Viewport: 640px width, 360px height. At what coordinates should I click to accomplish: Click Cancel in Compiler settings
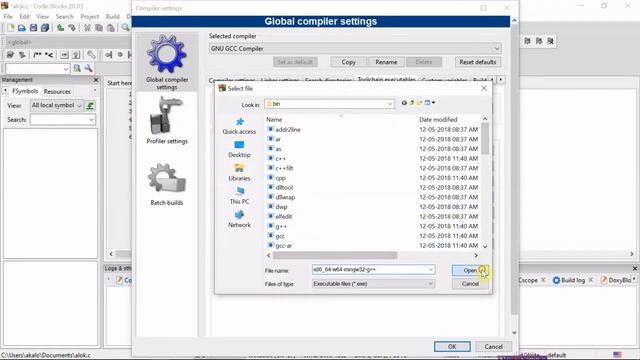(493, 347)
